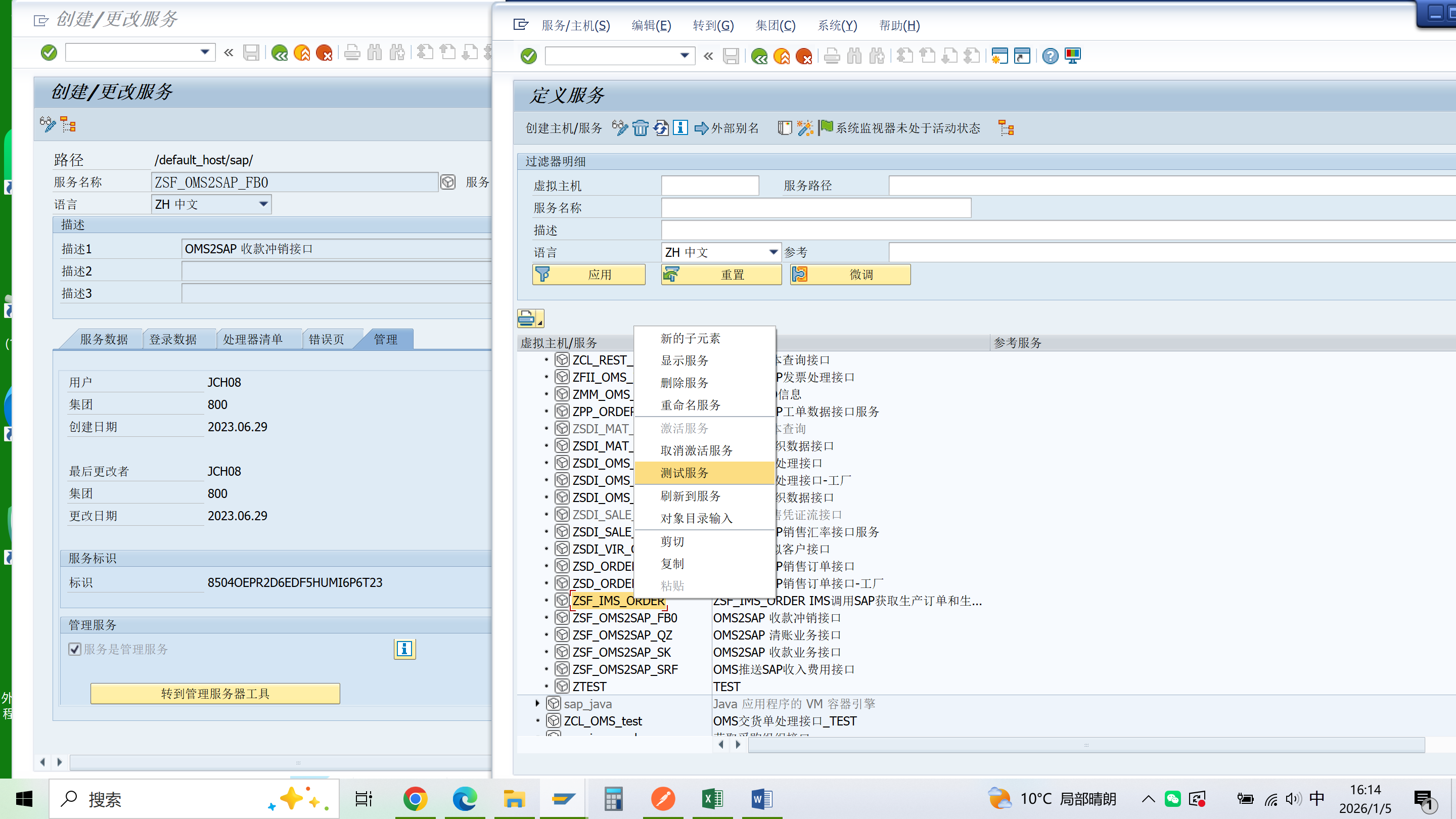Expand the sap_java tree node
The image size is (1456, 819).
click(x=537, y=704)
